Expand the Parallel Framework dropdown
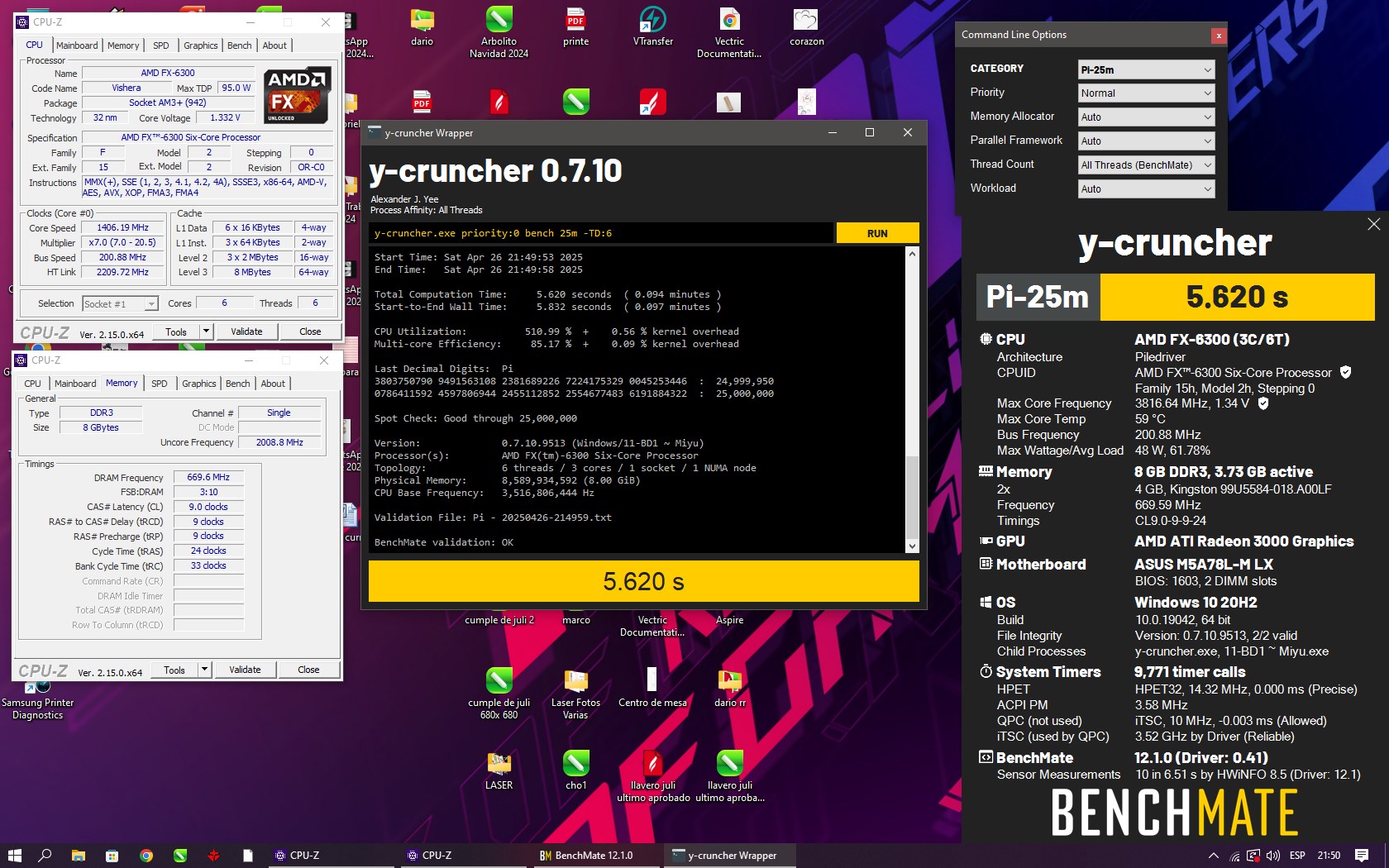The width and height of the screenshot is (1389, 868). (1146, 141)
